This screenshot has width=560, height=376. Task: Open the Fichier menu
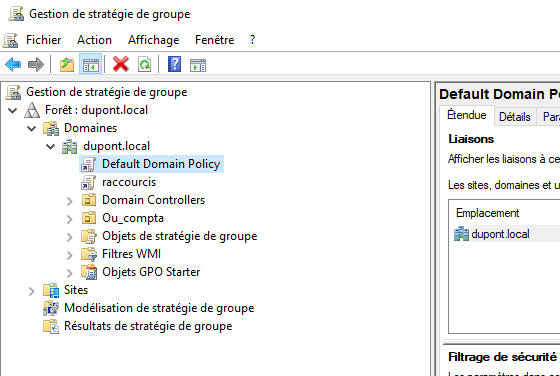point(44,40)
